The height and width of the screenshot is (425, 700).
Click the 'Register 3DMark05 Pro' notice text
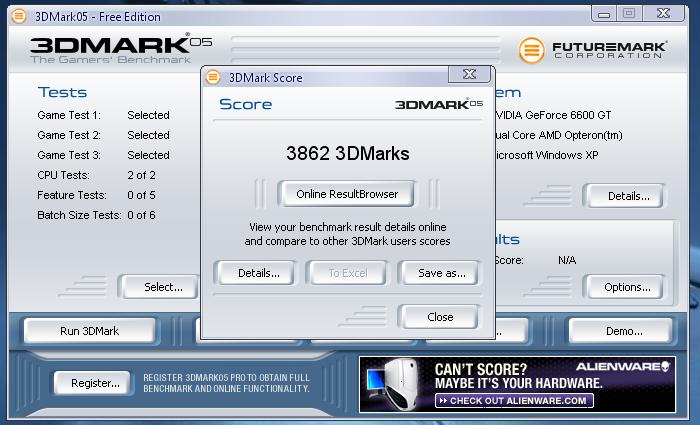coord(226,383)
